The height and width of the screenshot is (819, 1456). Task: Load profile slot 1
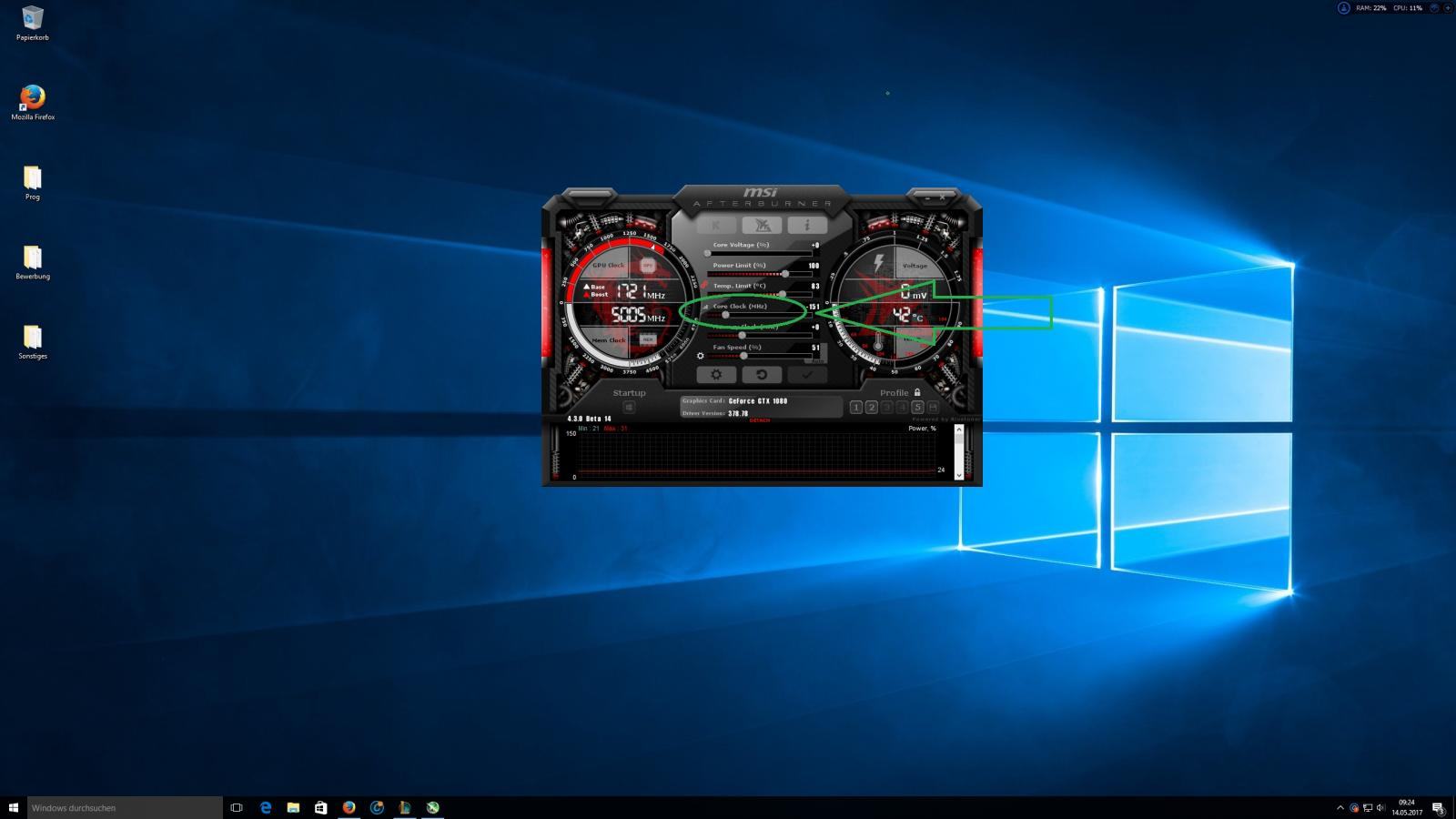(x=856, y=407)
